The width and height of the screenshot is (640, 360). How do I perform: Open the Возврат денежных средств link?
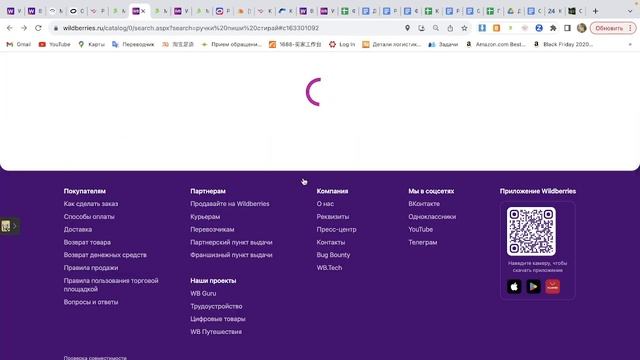105,255
